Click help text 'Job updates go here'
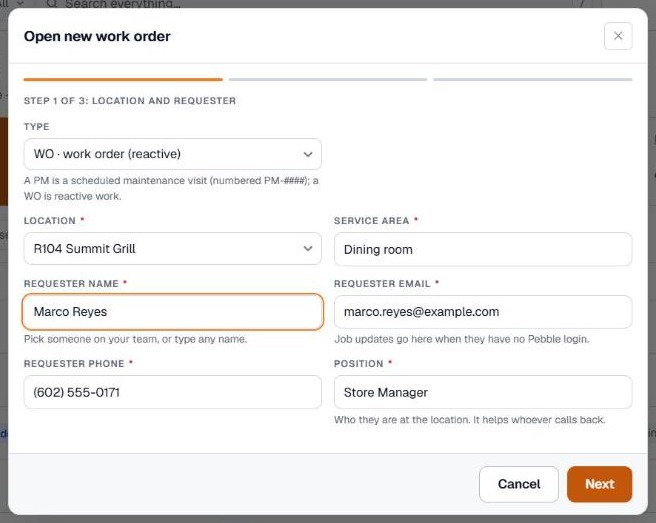 coord(461,339)
